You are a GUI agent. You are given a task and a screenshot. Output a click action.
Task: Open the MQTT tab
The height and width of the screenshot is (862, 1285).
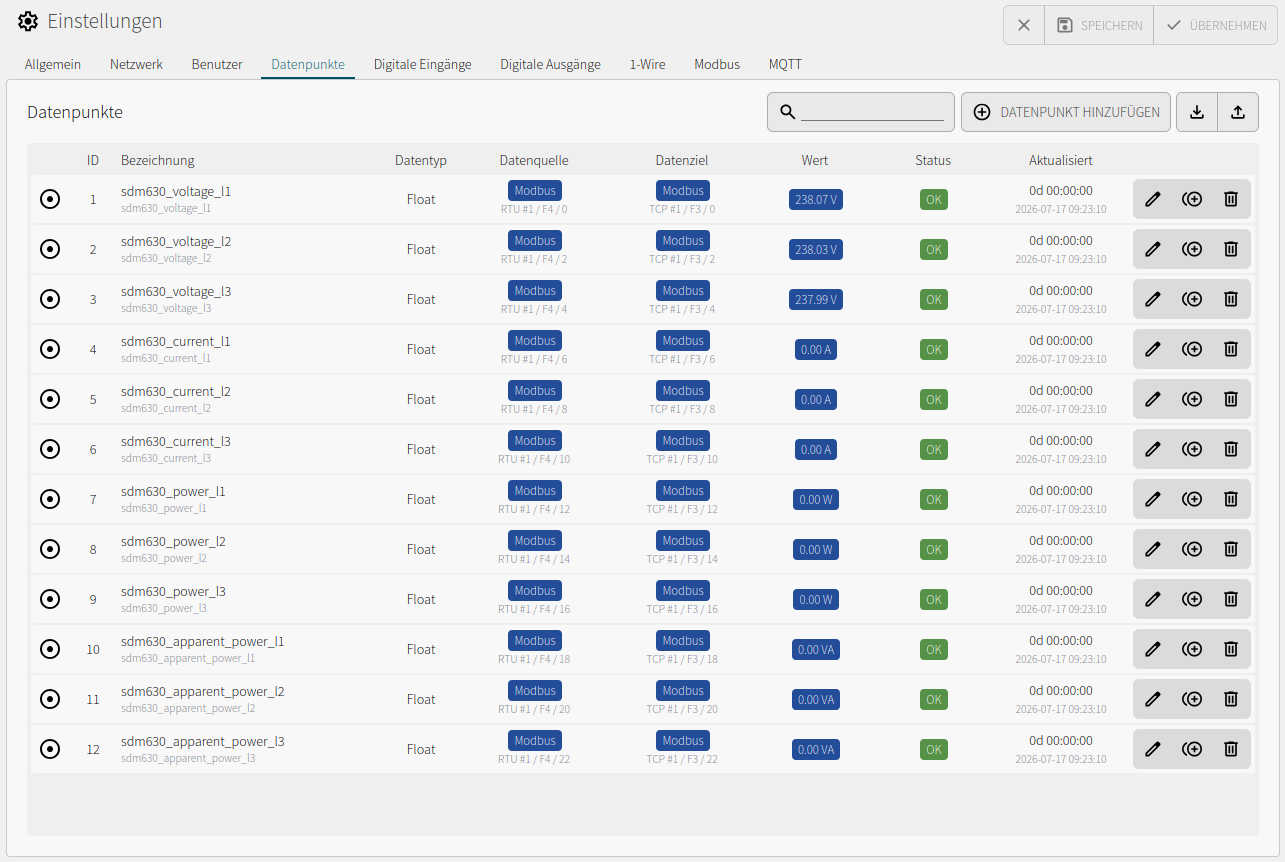pos(785,64)
